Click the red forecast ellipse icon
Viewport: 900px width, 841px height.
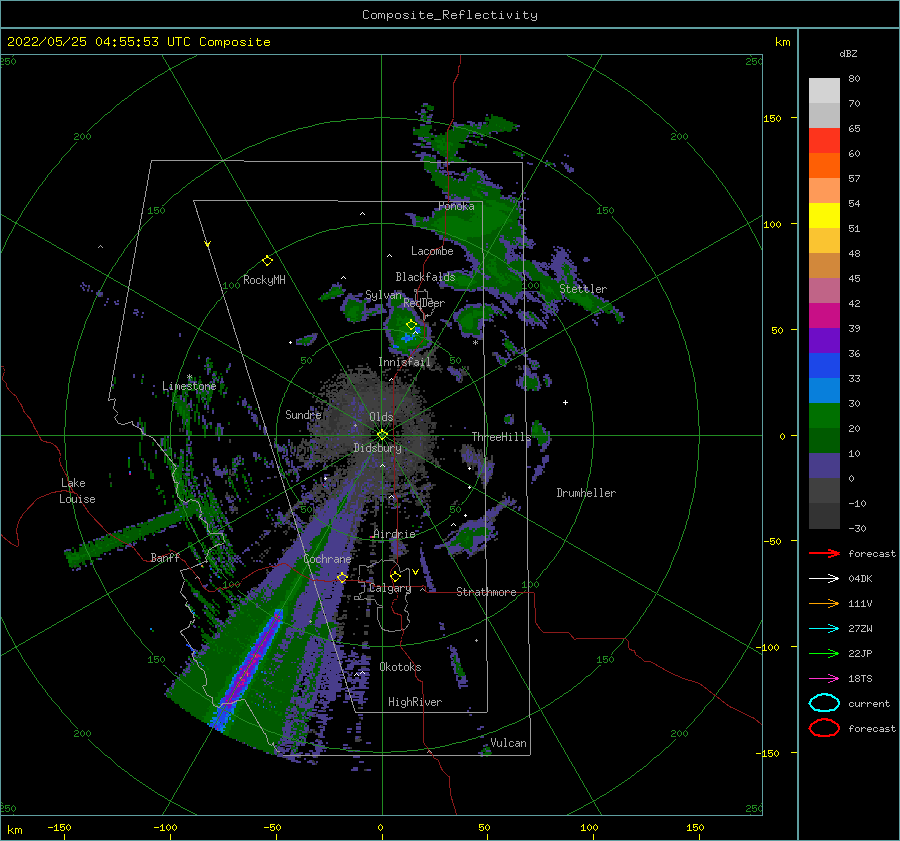click(824, 728)
